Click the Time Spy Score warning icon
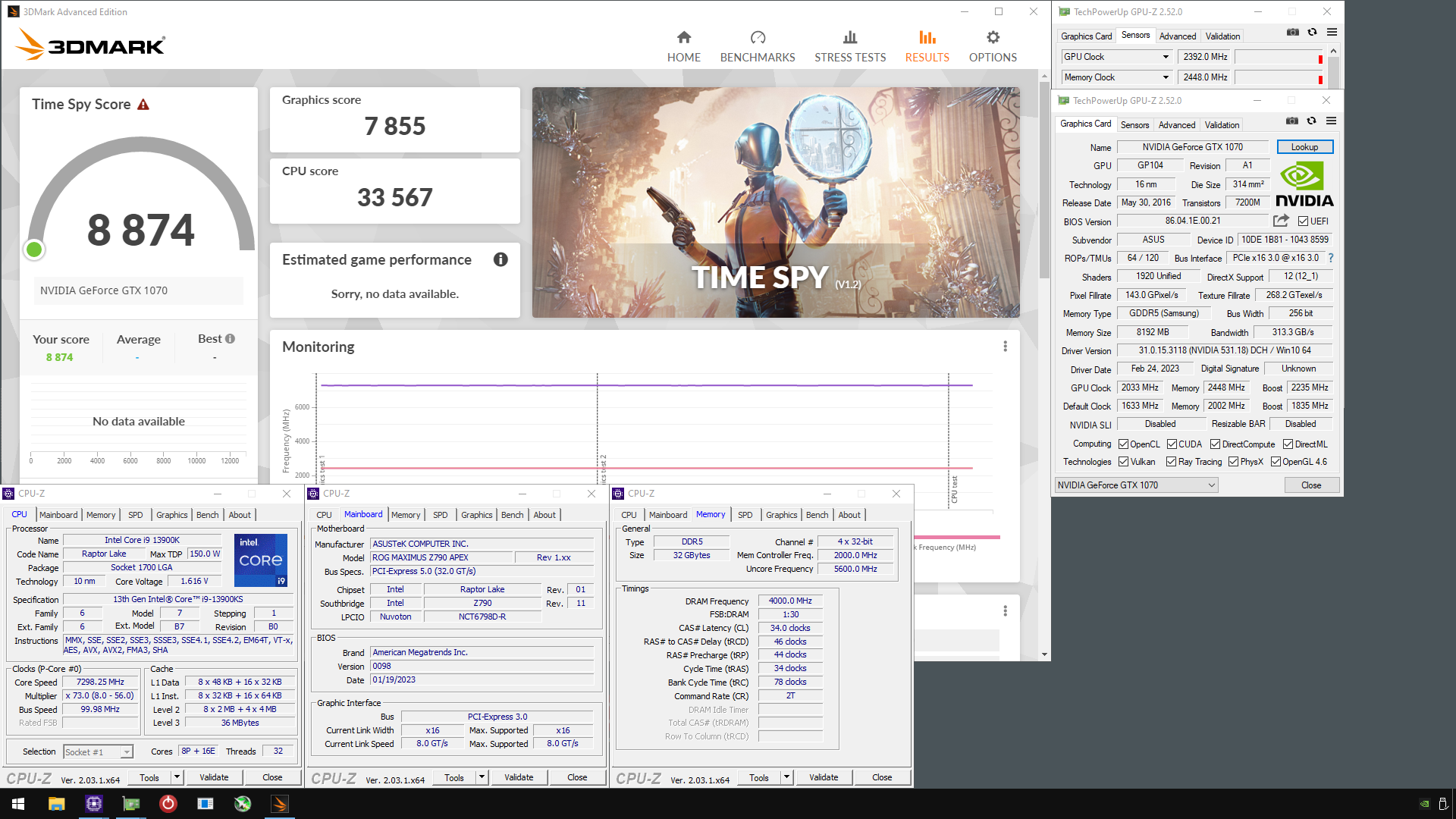1456x819 pixels. [143, 105]
